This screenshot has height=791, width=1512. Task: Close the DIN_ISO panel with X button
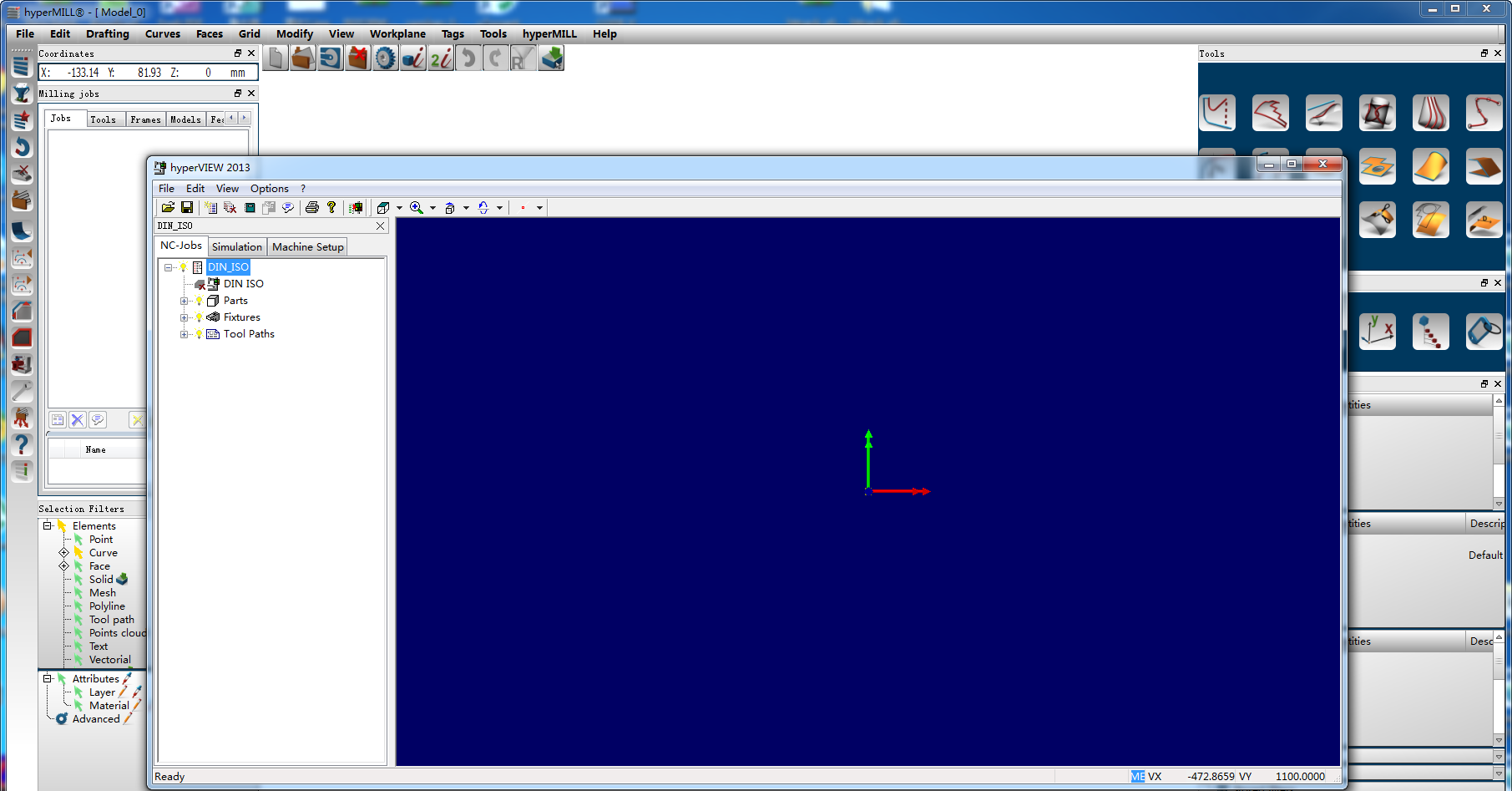[381, 226]
